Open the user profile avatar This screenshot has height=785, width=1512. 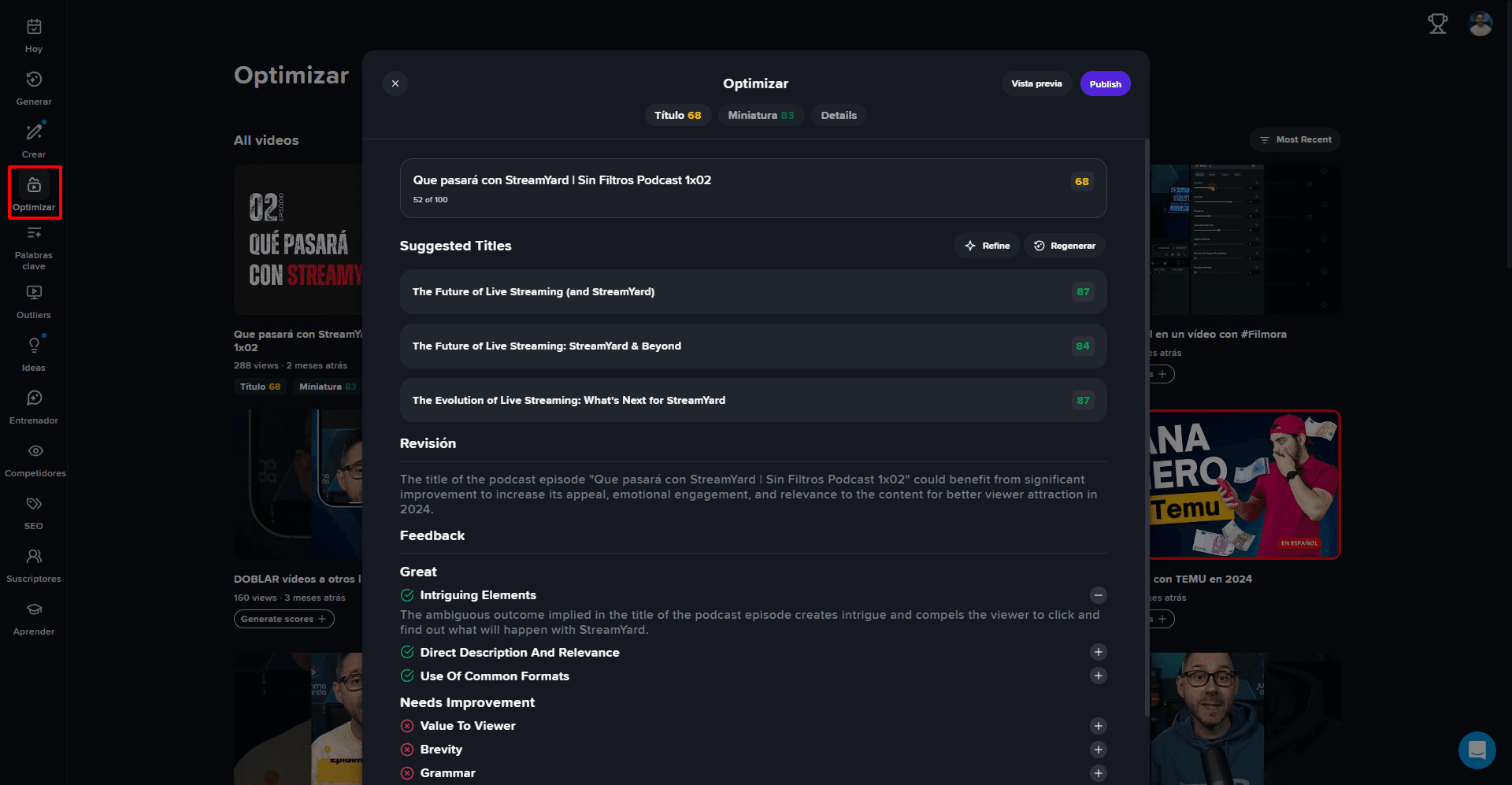click(x=1480, y=24)
